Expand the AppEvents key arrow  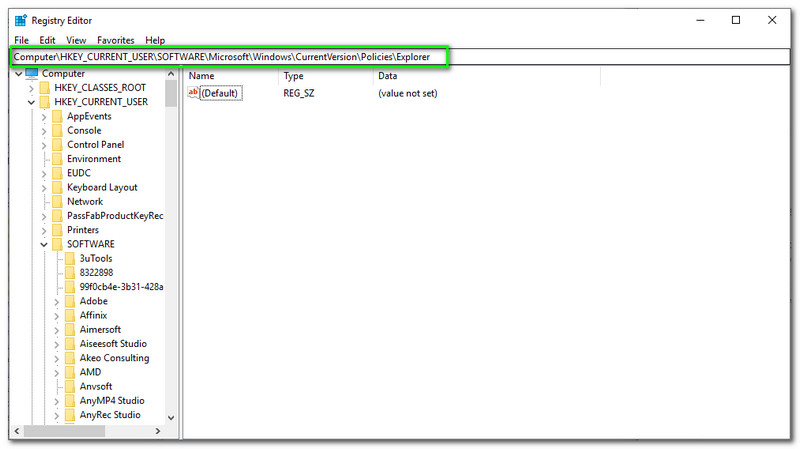[x=44, y=117]
